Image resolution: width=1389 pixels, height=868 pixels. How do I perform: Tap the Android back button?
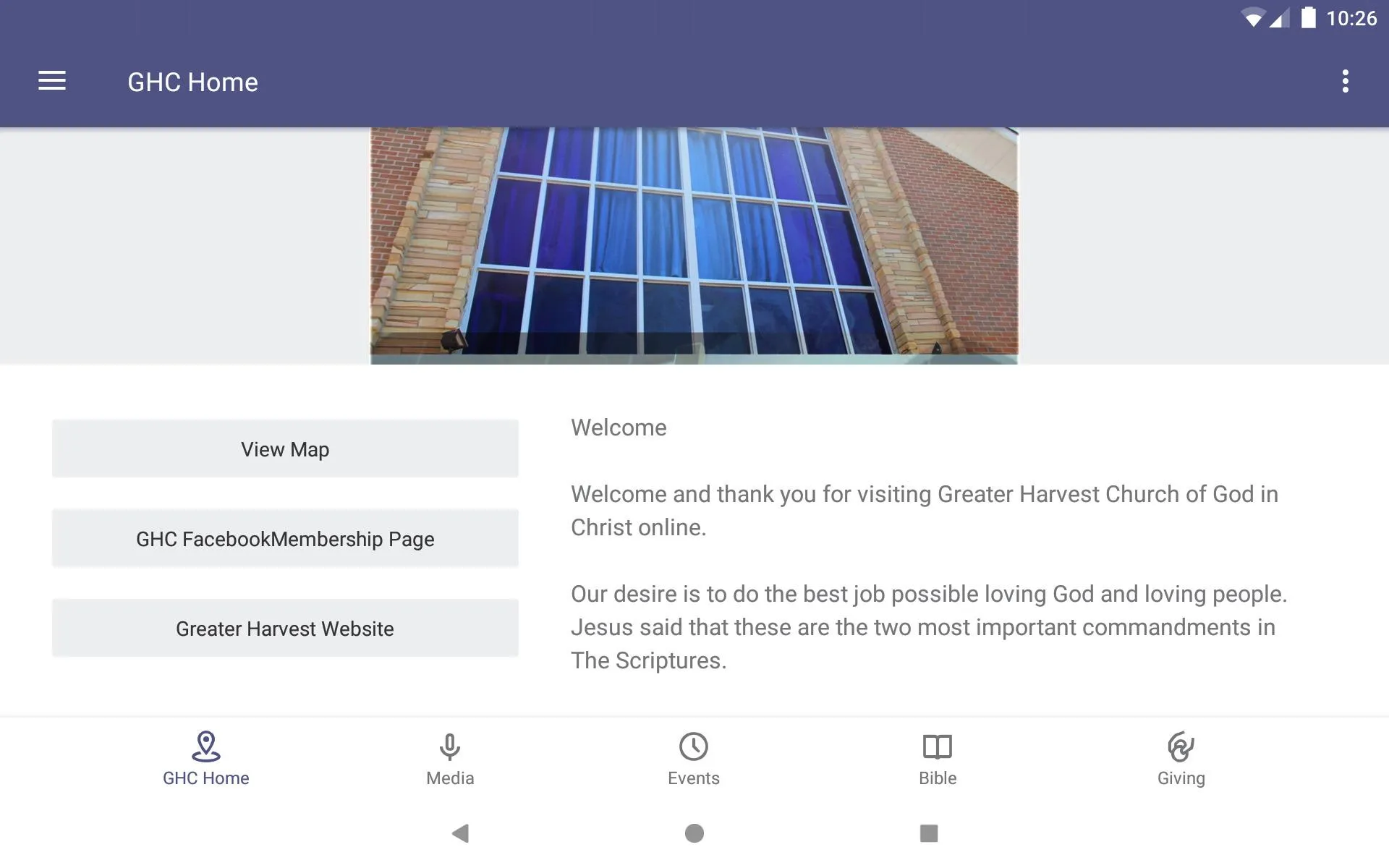coord(460,833)
